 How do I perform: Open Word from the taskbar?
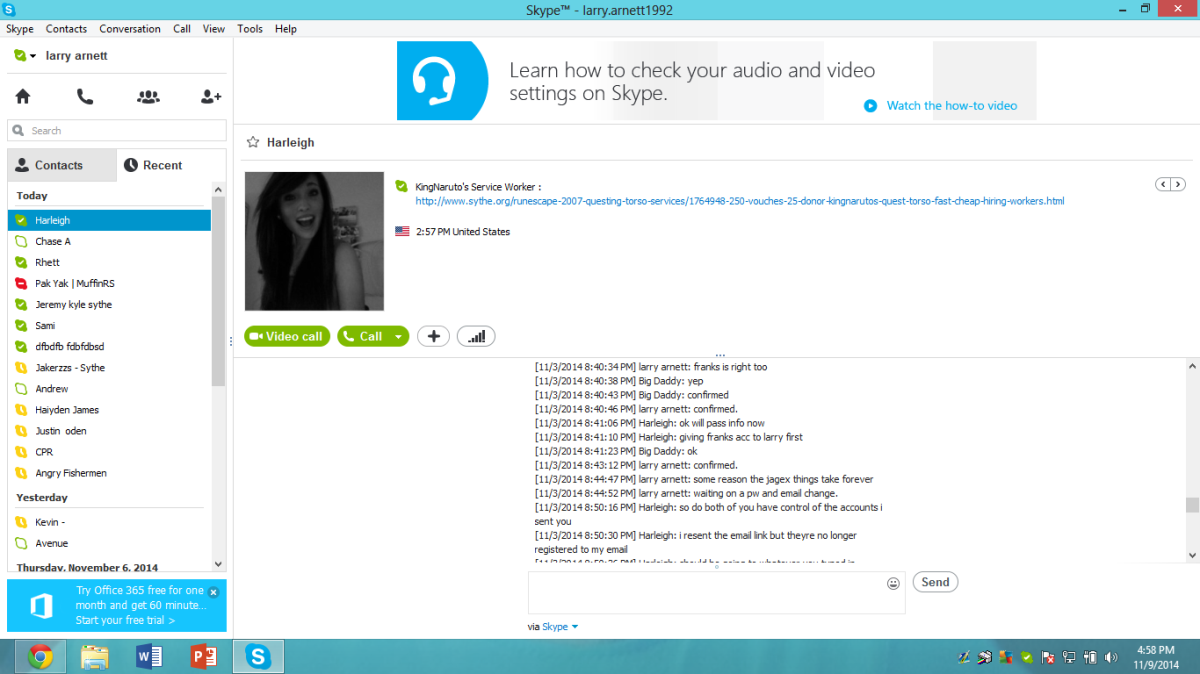(149, 656)
